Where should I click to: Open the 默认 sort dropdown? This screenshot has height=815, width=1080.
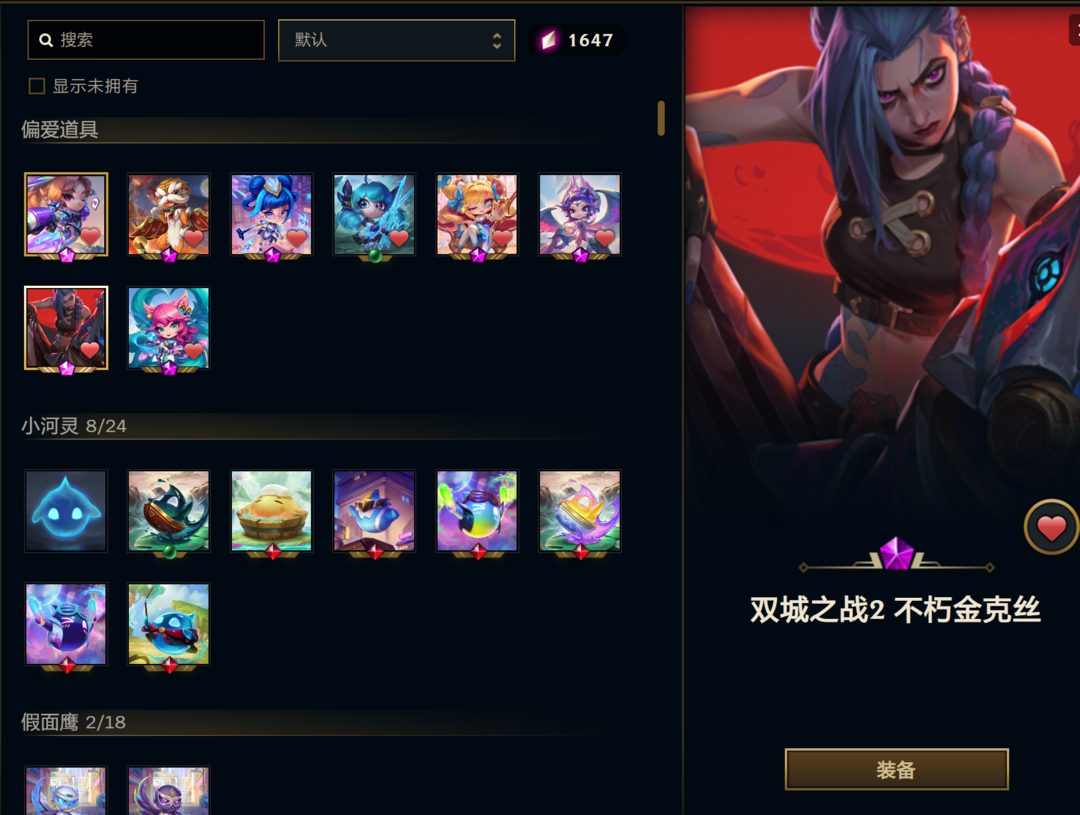click(397, 40)
